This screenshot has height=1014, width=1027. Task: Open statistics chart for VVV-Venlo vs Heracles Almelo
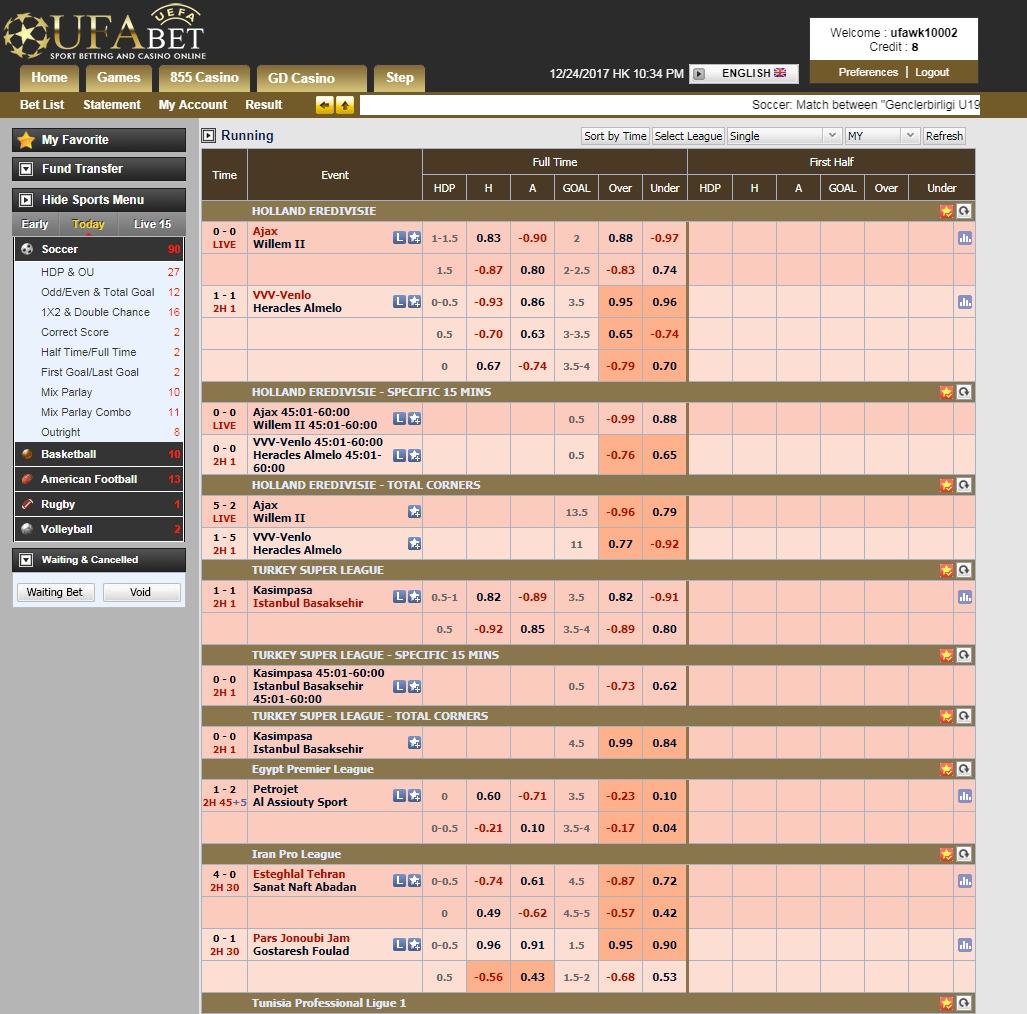pyautogui.click(x=965, y=302)
